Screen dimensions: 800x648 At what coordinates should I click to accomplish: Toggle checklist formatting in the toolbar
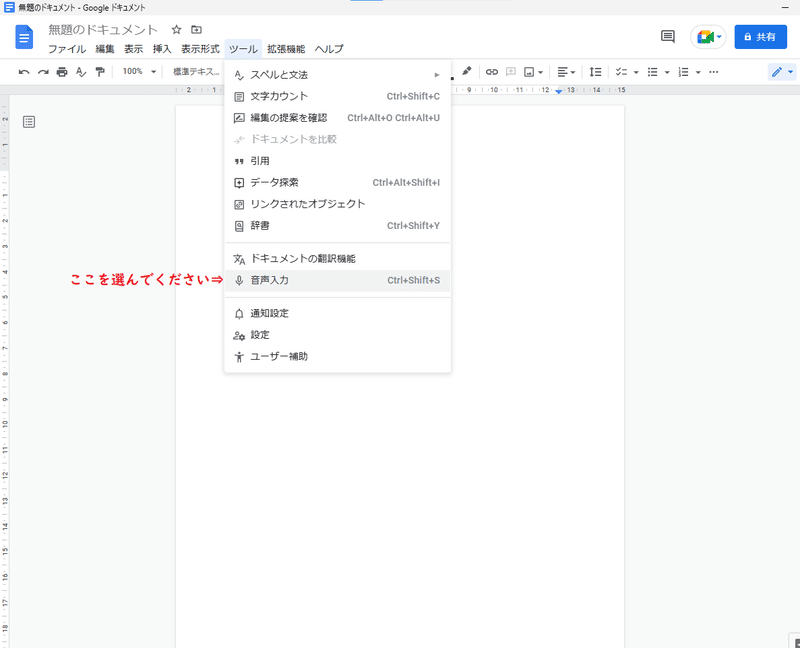621,71
